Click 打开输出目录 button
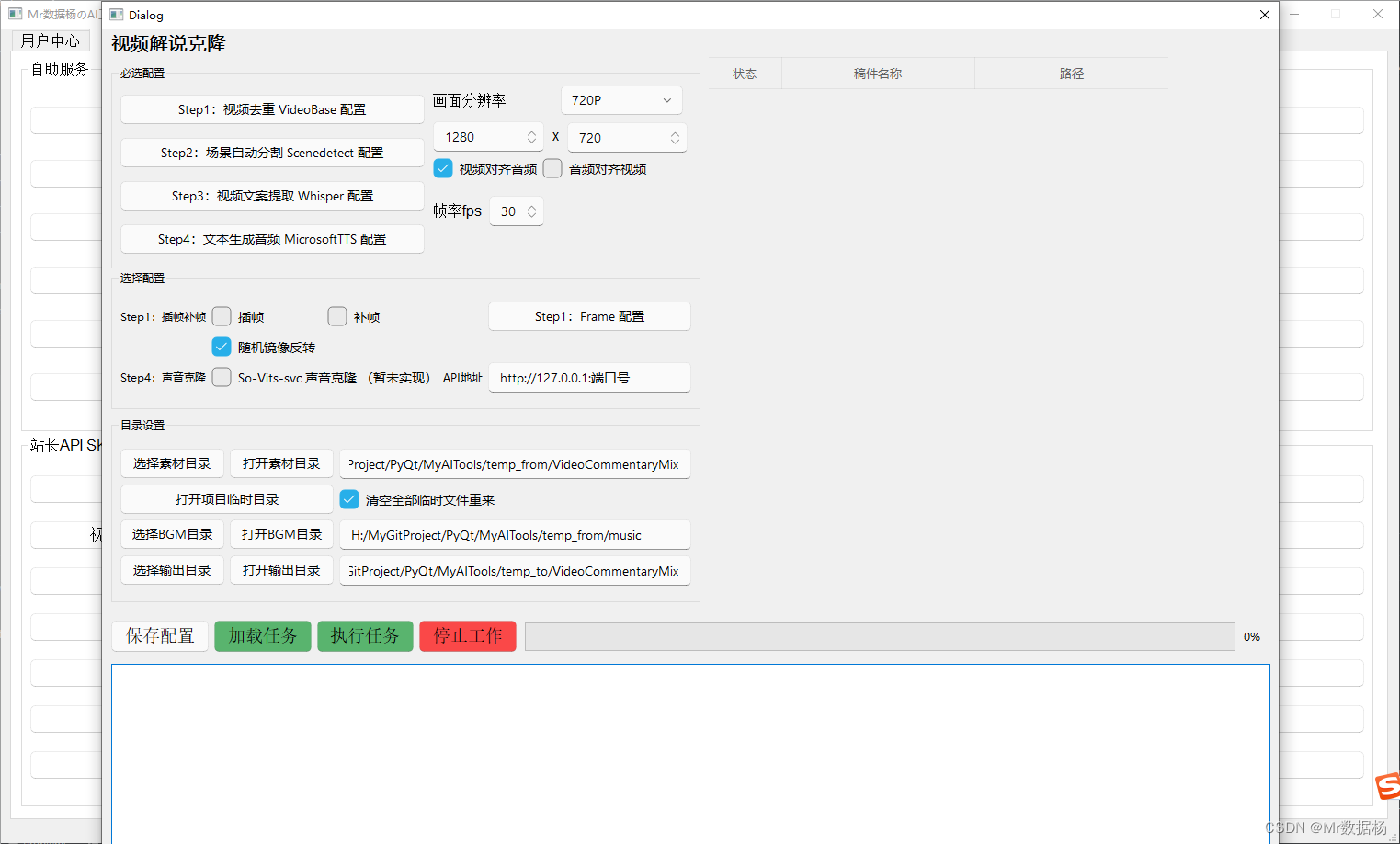Viewport: 1400px width, 844px height. 281,570
